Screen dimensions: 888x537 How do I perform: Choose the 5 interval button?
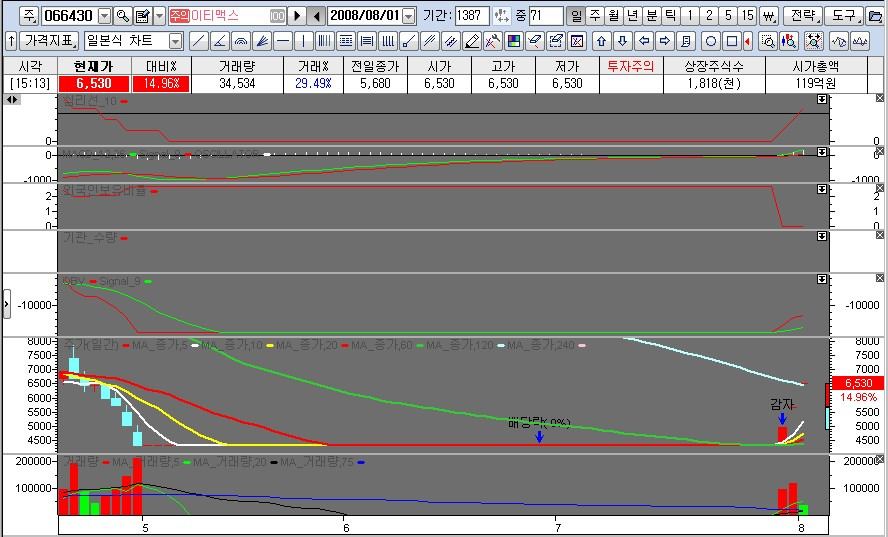click(729, 16)
